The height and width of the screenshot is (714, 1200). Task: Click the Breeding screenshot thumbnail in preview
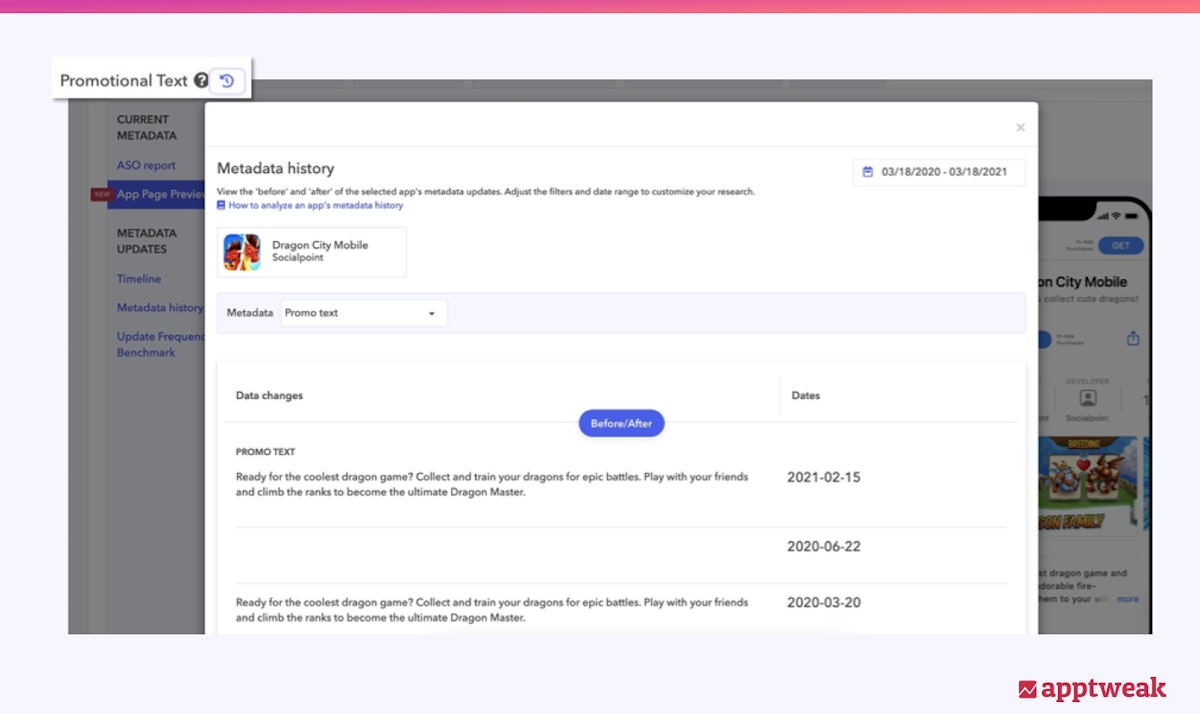pyautogui.click(x=1088, y=485)
